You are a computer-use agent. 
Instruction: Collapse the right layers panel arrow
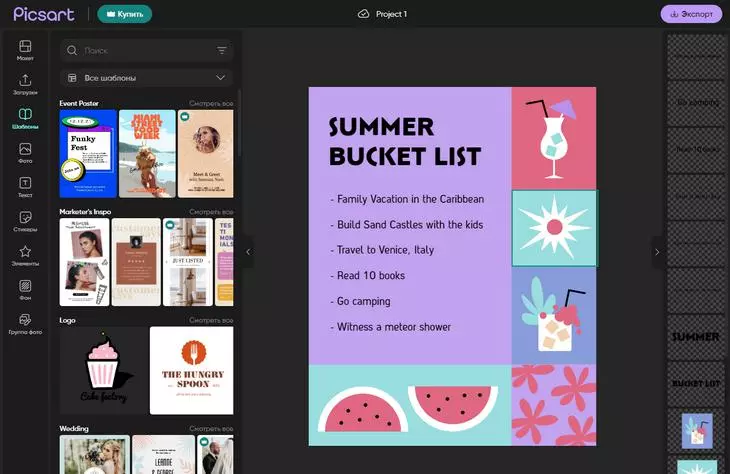coord(657,252)
